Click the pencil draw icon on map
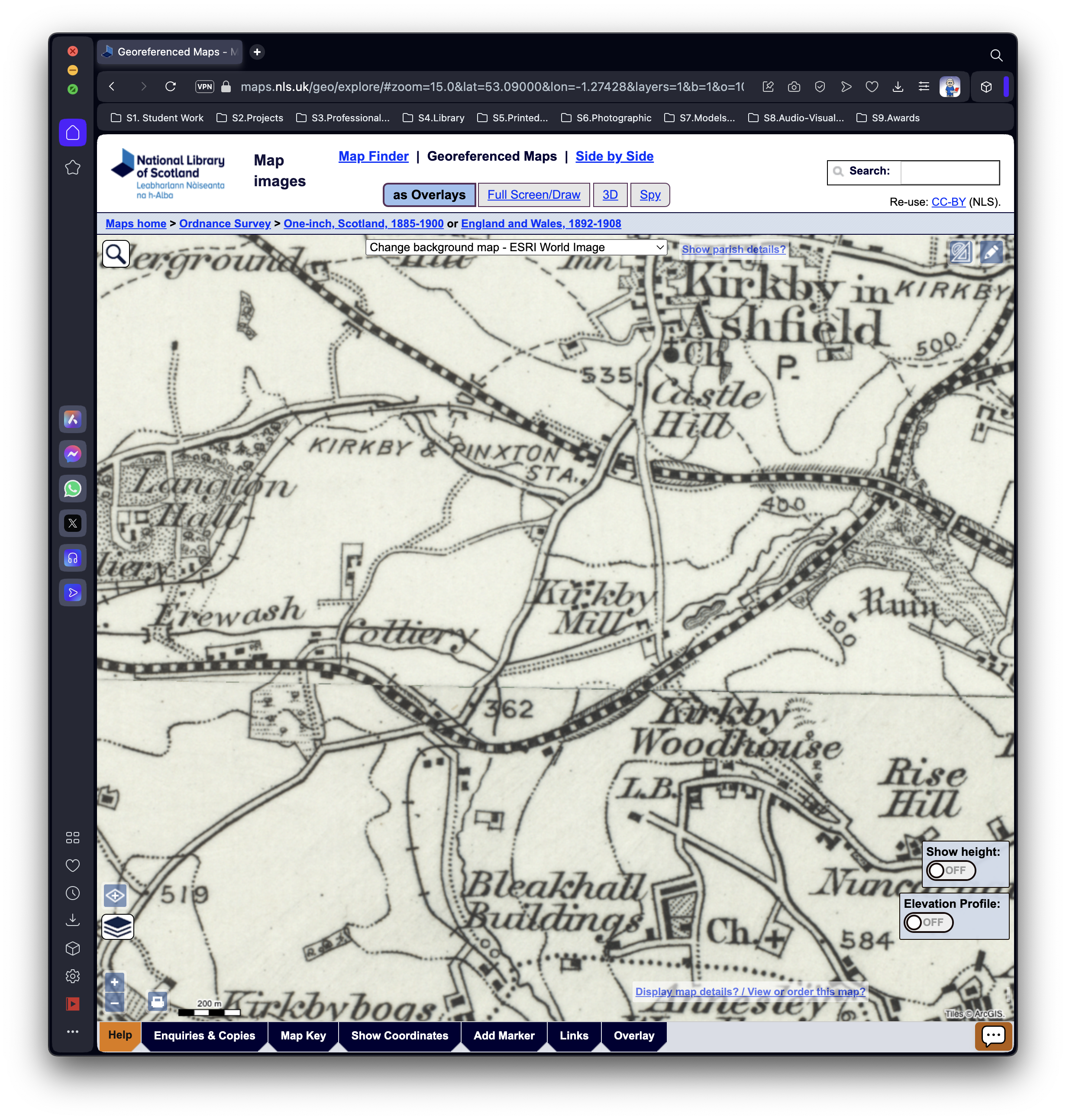 point(991,252)
